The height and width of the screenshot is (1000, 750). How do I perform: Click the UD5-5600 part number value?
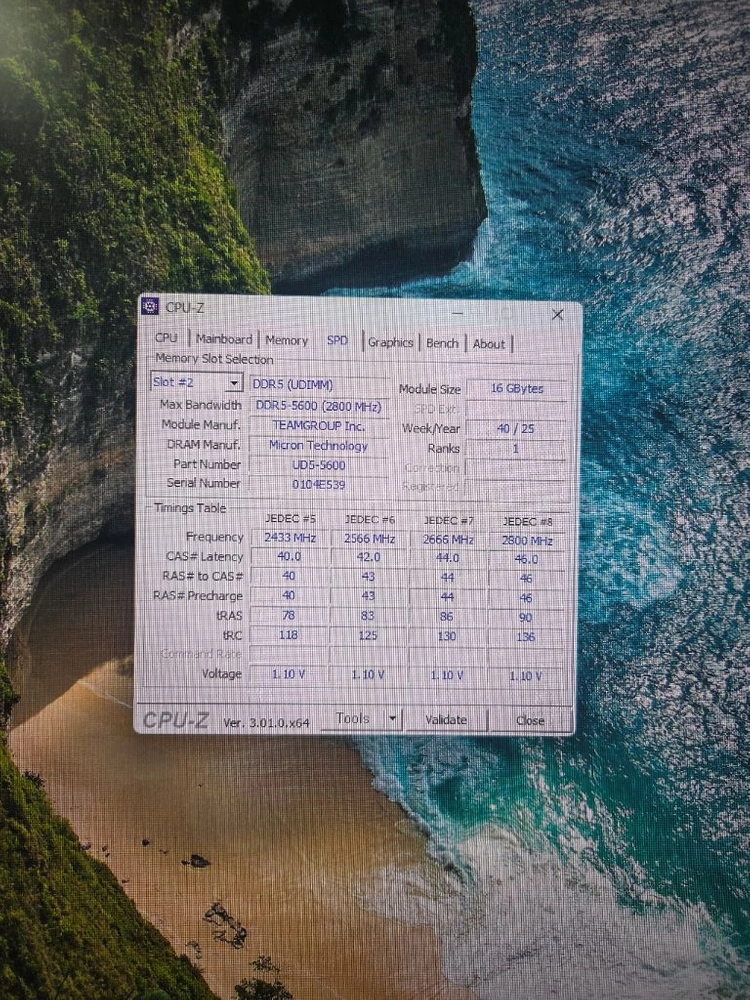318,465
